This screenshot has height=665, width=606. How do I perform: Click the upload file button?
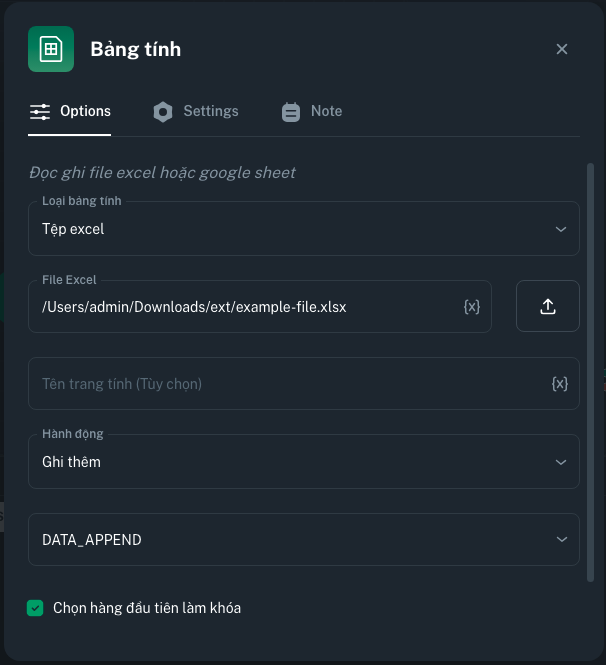[x=548, y=306]
